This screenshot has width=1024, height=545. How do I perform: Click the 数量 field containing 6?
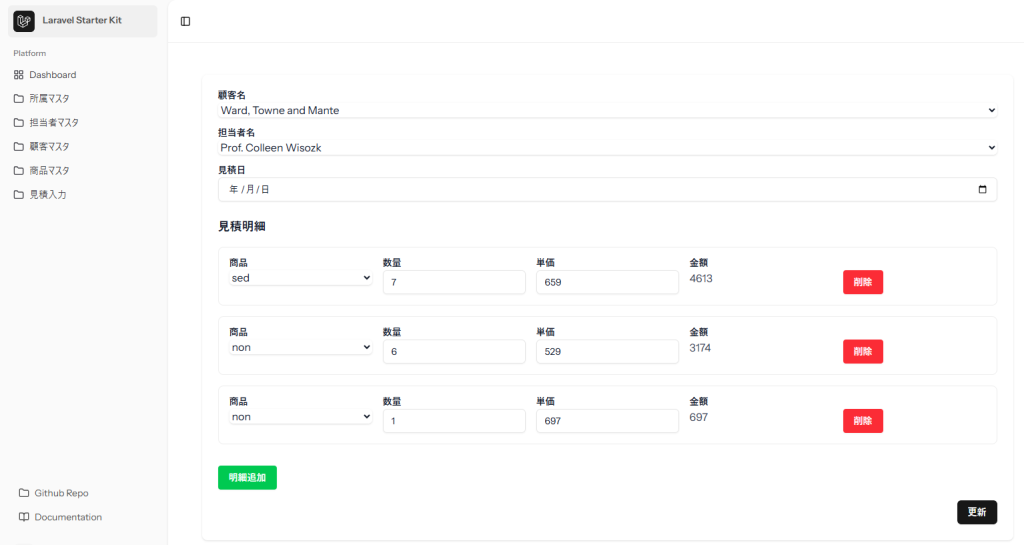pos(453,352)
